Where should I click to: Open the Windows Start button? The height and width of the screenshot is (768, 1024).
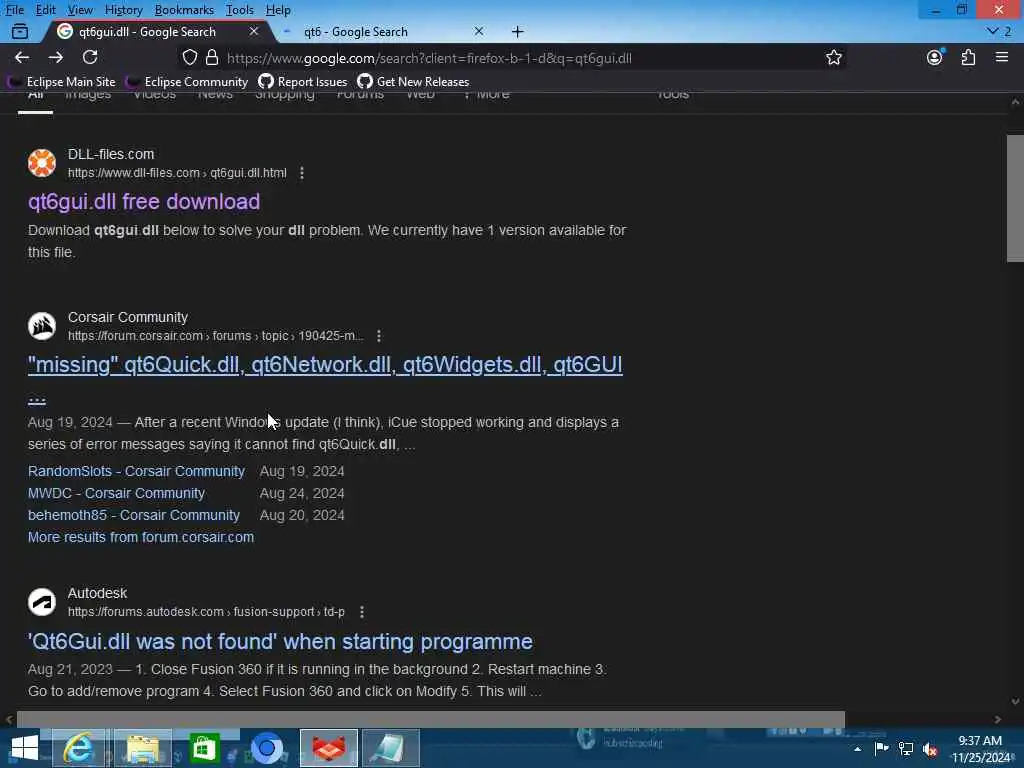[24, 748]
